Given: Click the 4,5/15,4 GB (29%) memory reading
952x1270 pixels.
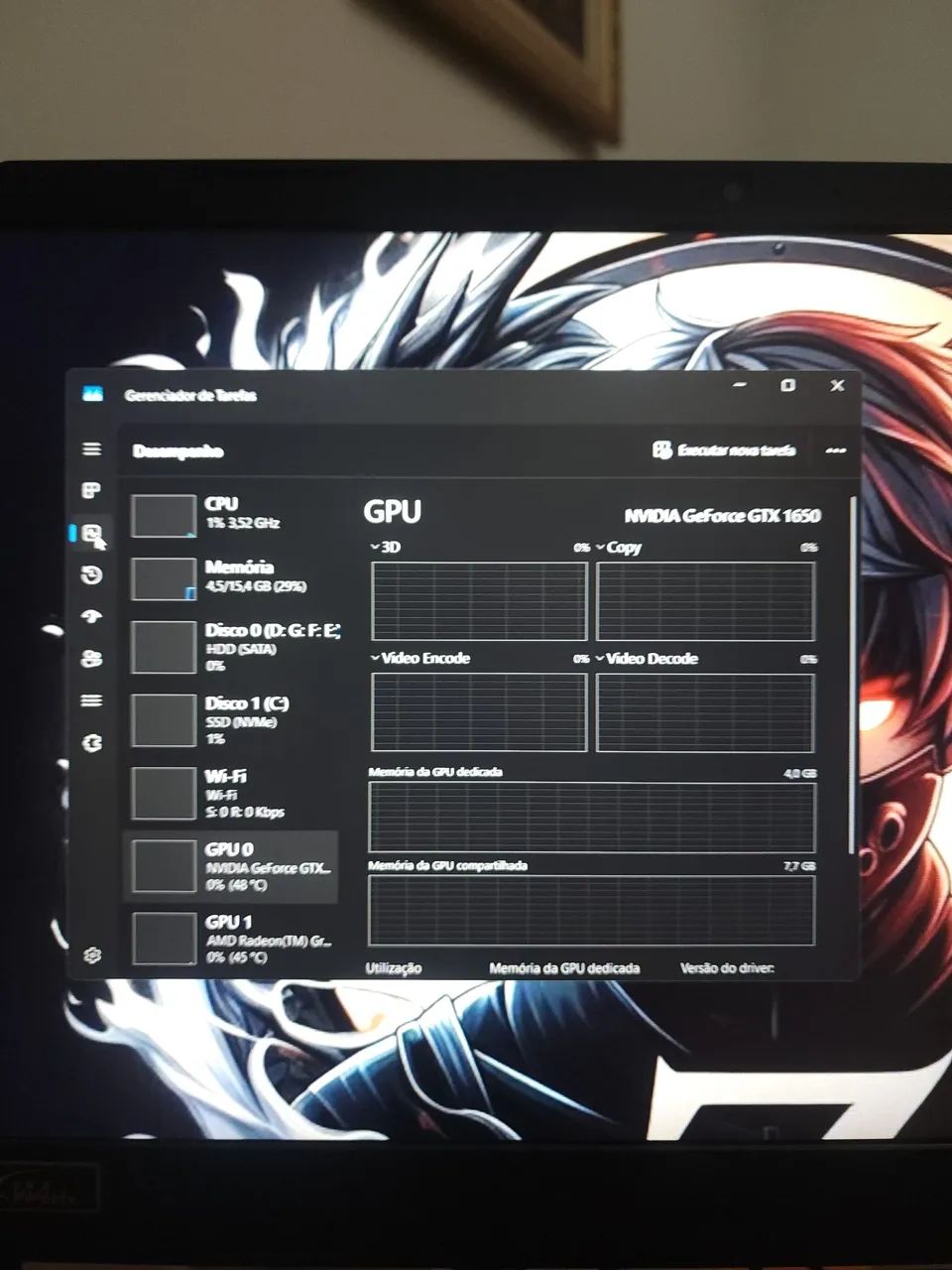Looking at the screenshot, I should 256,586.
